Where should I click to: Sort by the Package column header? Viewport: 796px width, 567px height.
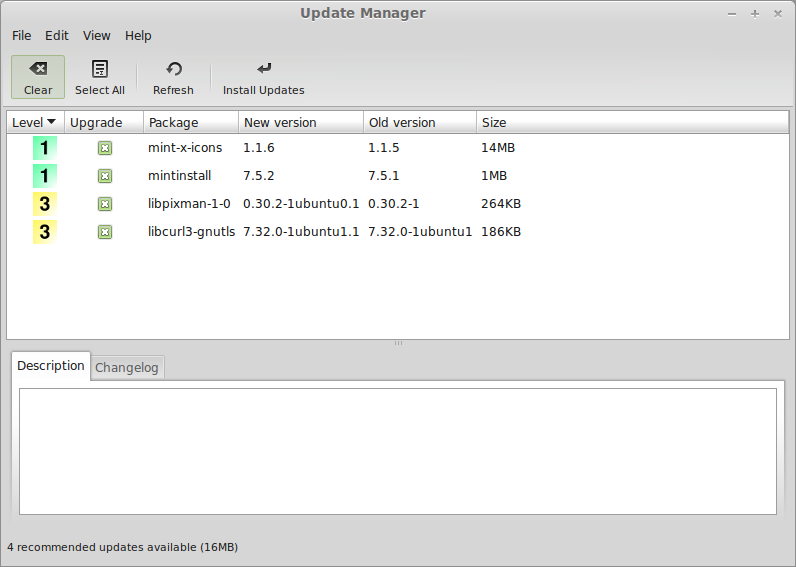pyautogui.click(x=191, y=122)
